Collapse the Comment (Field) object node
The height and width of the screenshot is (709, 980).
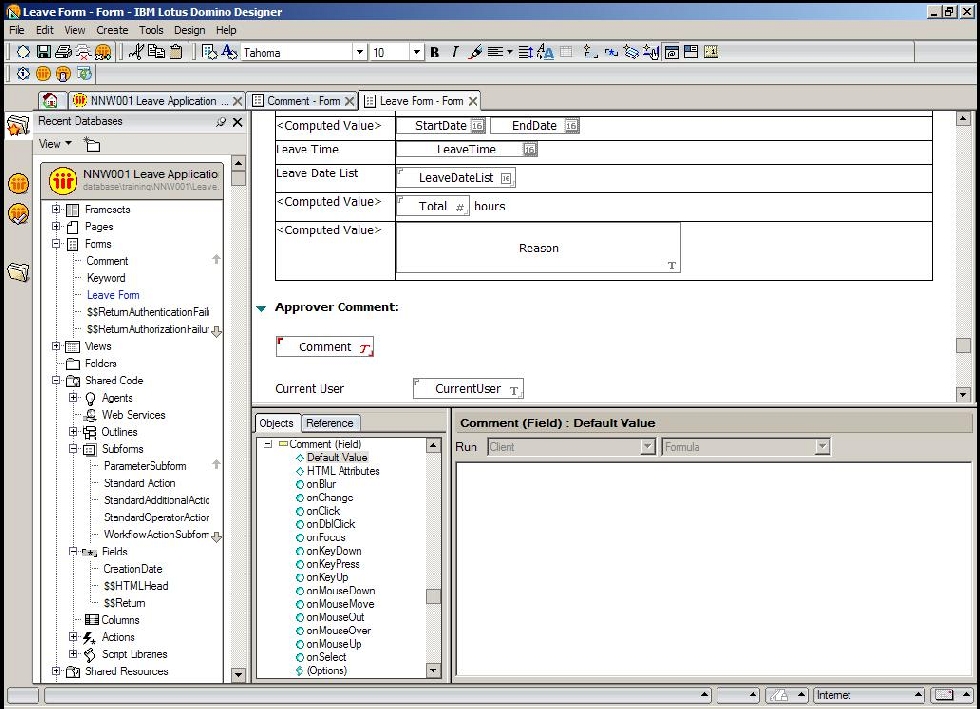268,444
